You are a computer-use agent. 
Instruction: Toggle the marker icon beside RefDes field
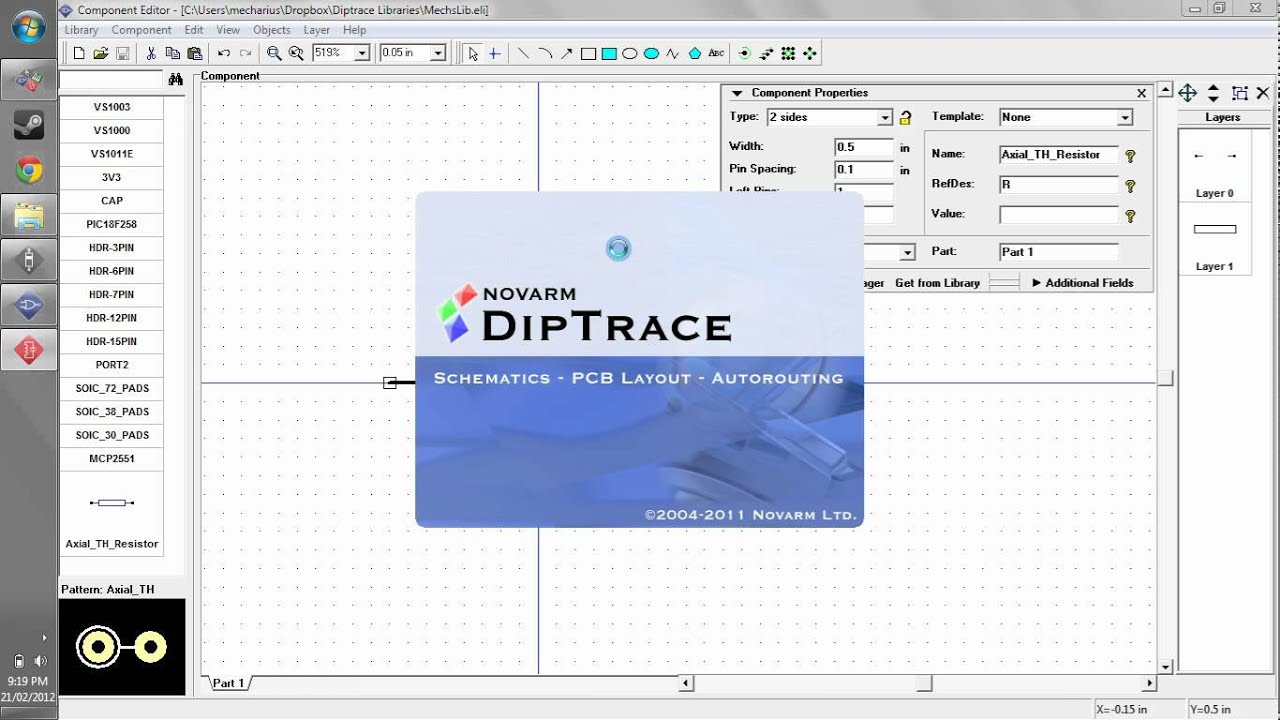(x=1131, y=186)
